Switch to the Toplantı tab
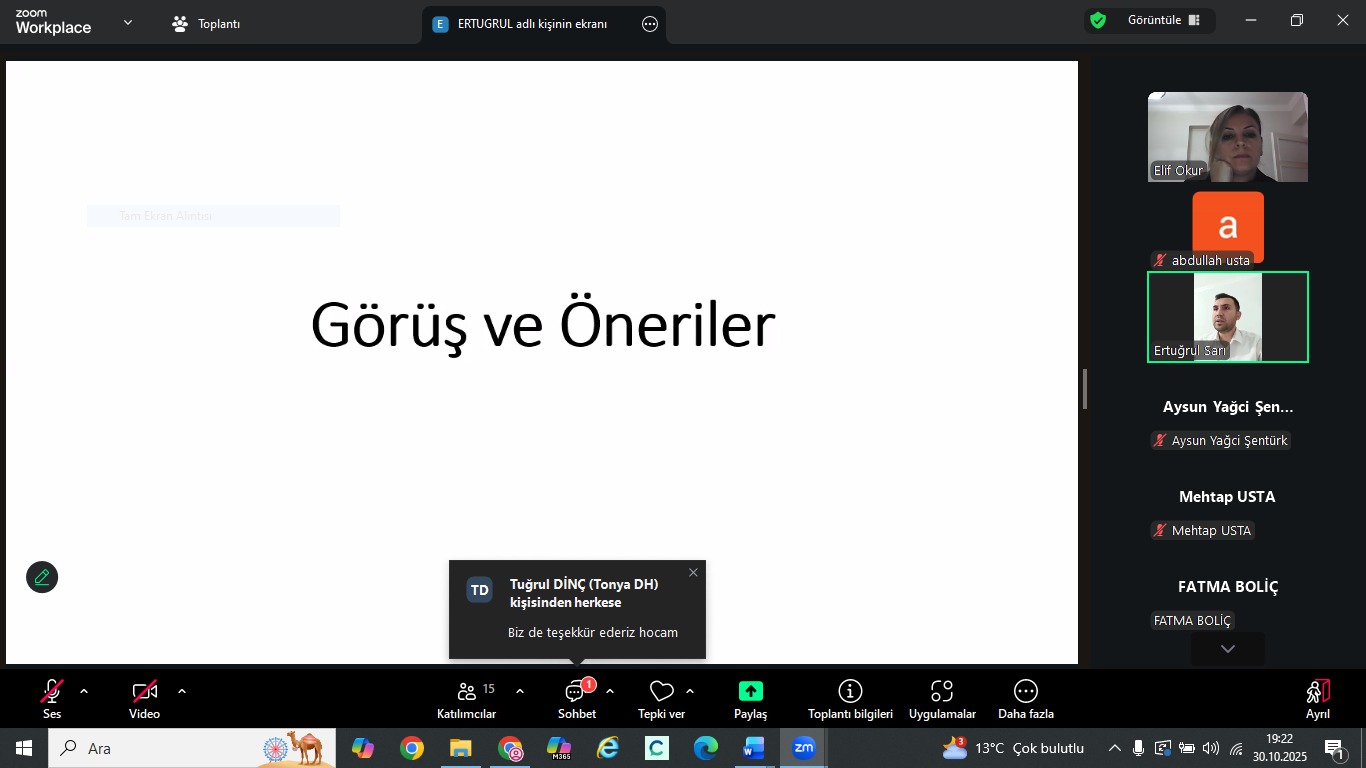 (206, 24)
